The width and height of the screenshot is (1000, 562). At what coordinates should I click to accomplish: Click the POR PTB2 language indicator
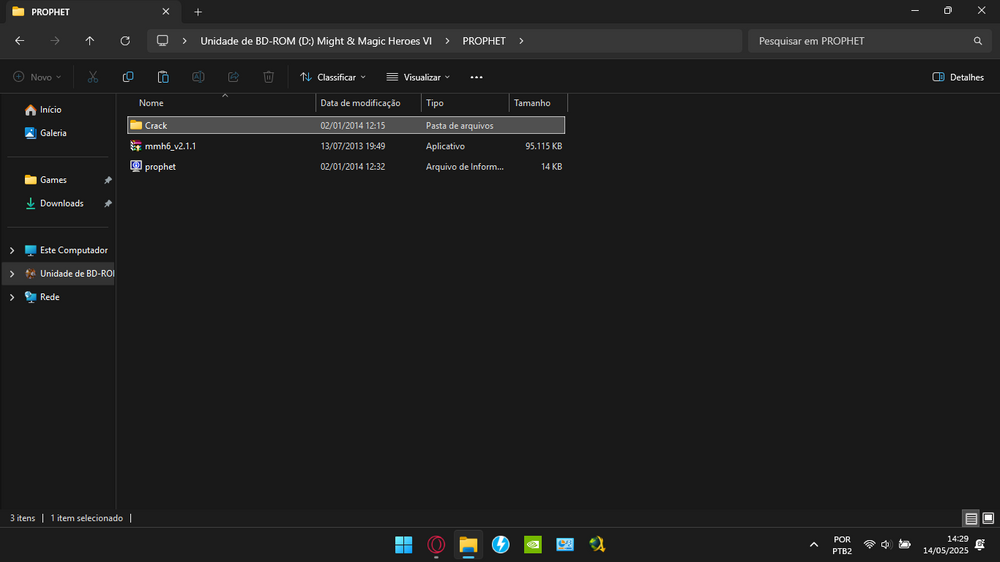click(x=842, y=545)
